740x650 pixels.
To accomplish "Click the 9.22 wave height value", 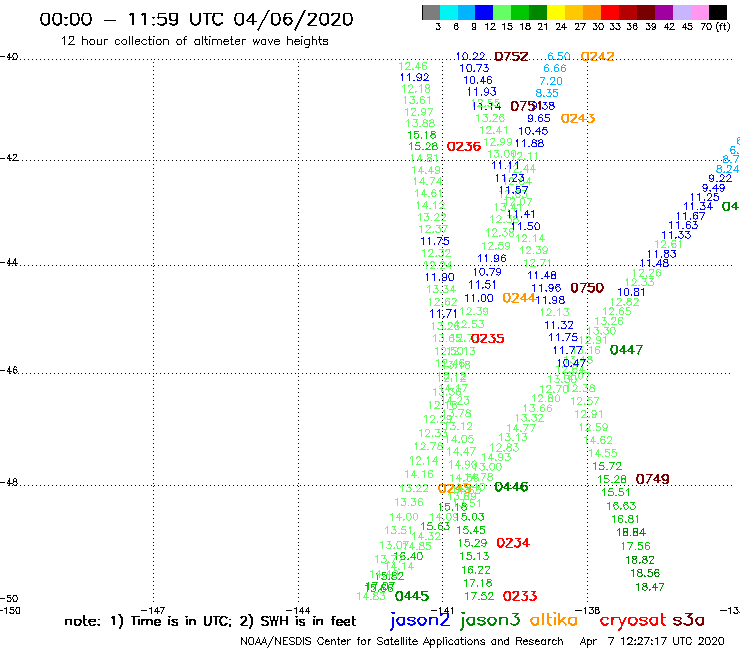I will point(720,178).
